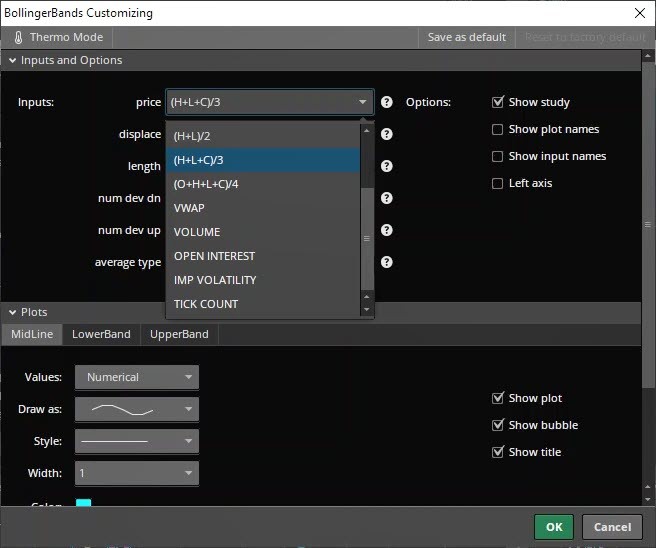Toggle the Show bubble checkbox

point(497,425)
